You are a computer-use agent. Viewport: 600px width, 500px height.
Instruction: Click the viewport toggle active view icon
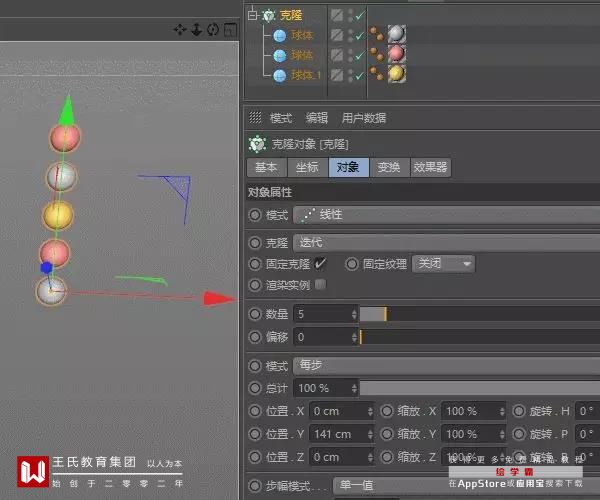click(230, 30)
